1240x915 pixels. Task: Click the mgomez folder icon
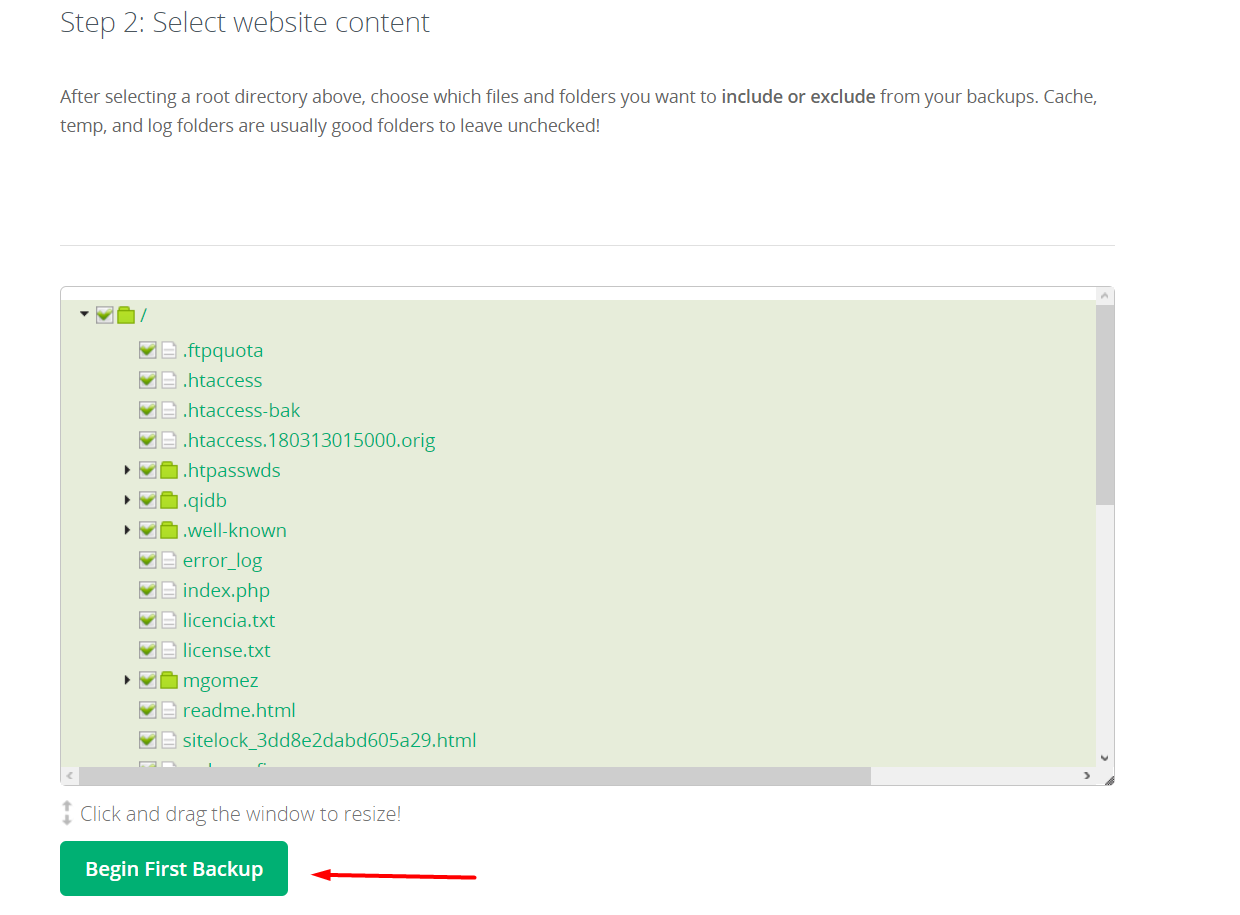tap(169, 680)
